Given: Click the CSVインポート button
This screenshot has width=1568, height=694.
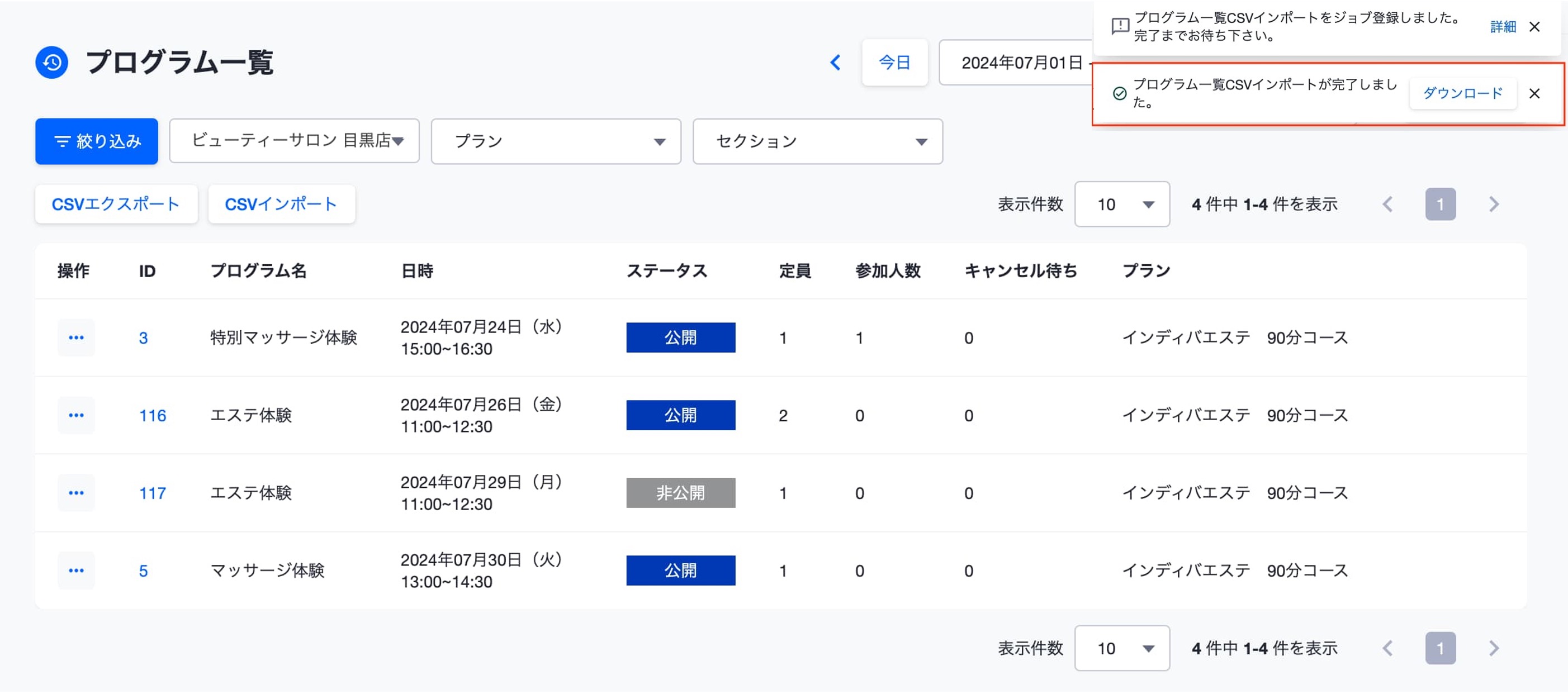Looking at the screenshot, I should point(281,205).
